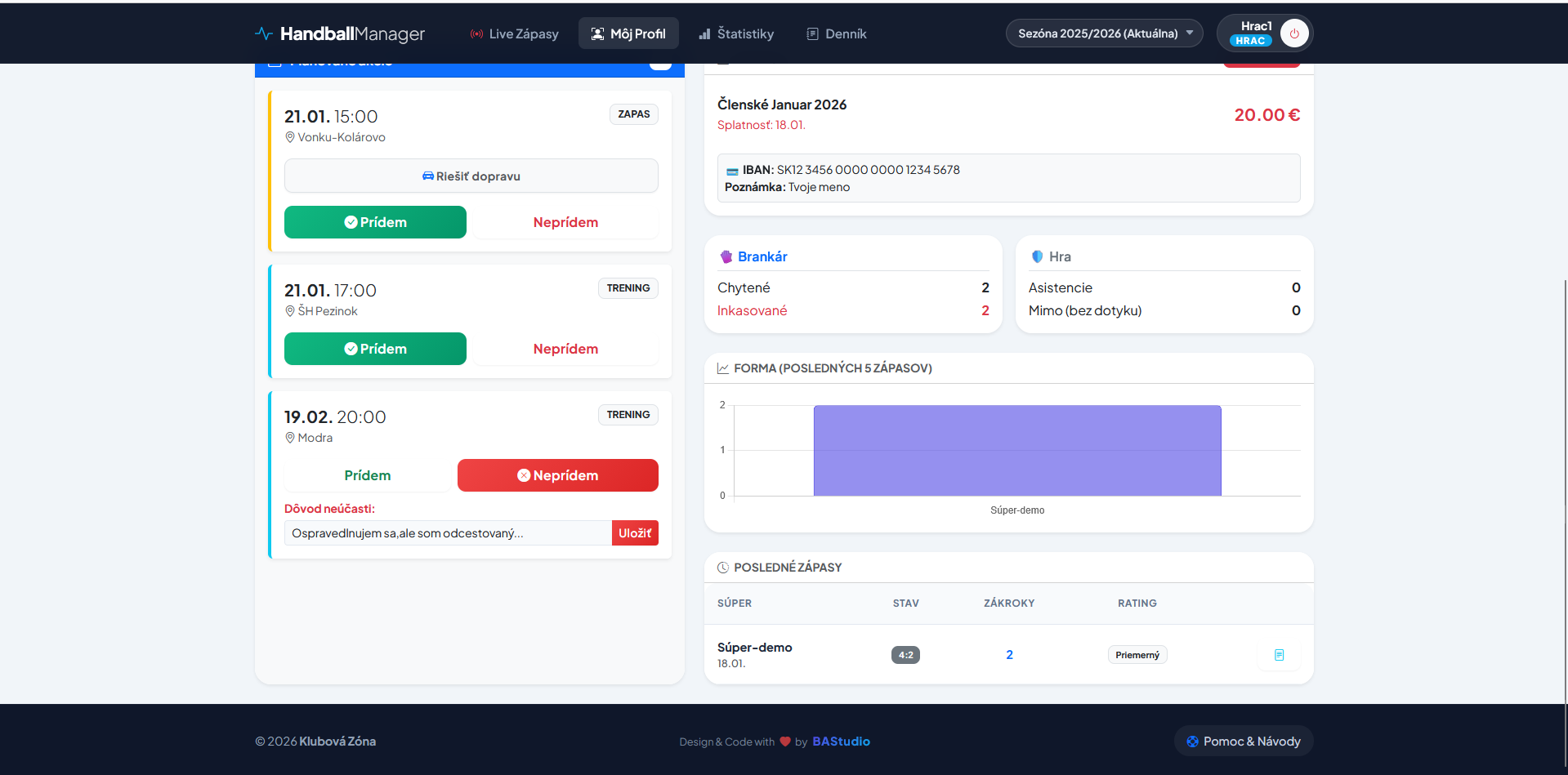Open the Denník tab

pos(836,33)
